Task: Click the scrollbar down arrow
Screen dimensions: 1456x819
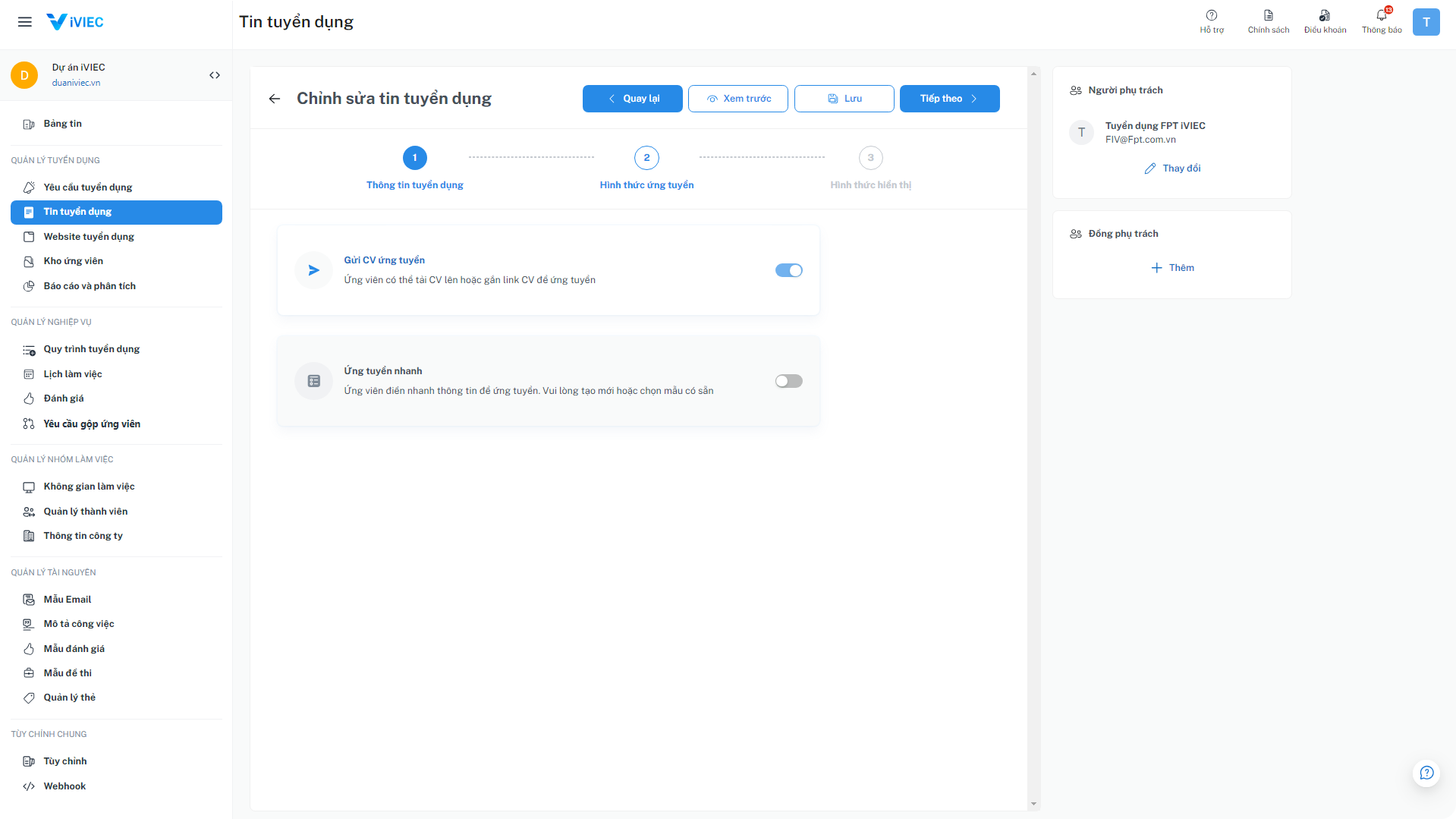Action: [x=1033, y=804]
